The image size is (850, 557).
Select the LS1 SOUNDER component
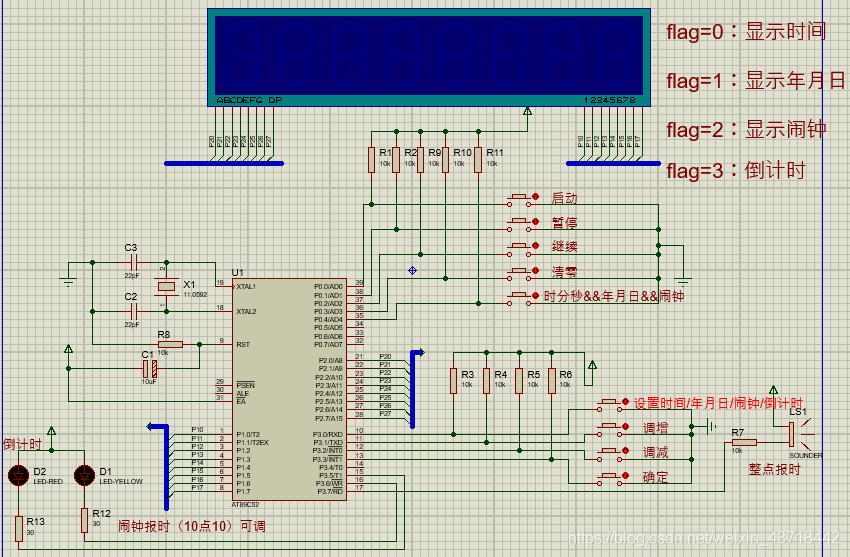799,435
